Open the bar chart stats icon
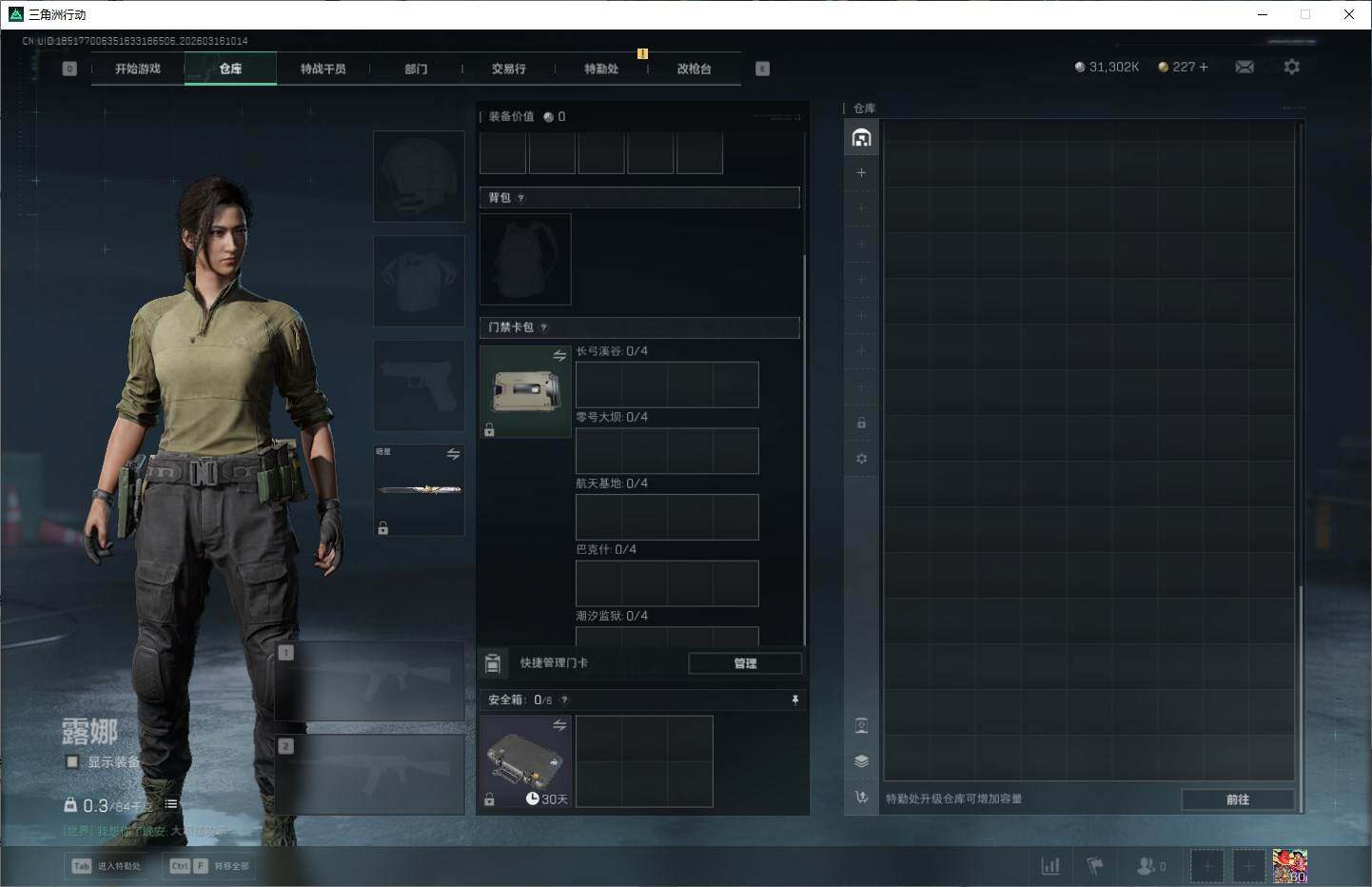This screenshot has width=1372, height=887. click(x=1050, y=866)
